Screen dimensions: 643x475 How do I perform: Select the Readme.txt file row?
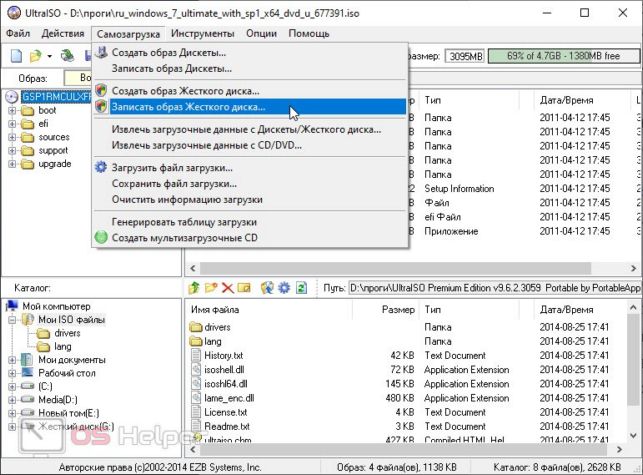click(x=407, y=426)
